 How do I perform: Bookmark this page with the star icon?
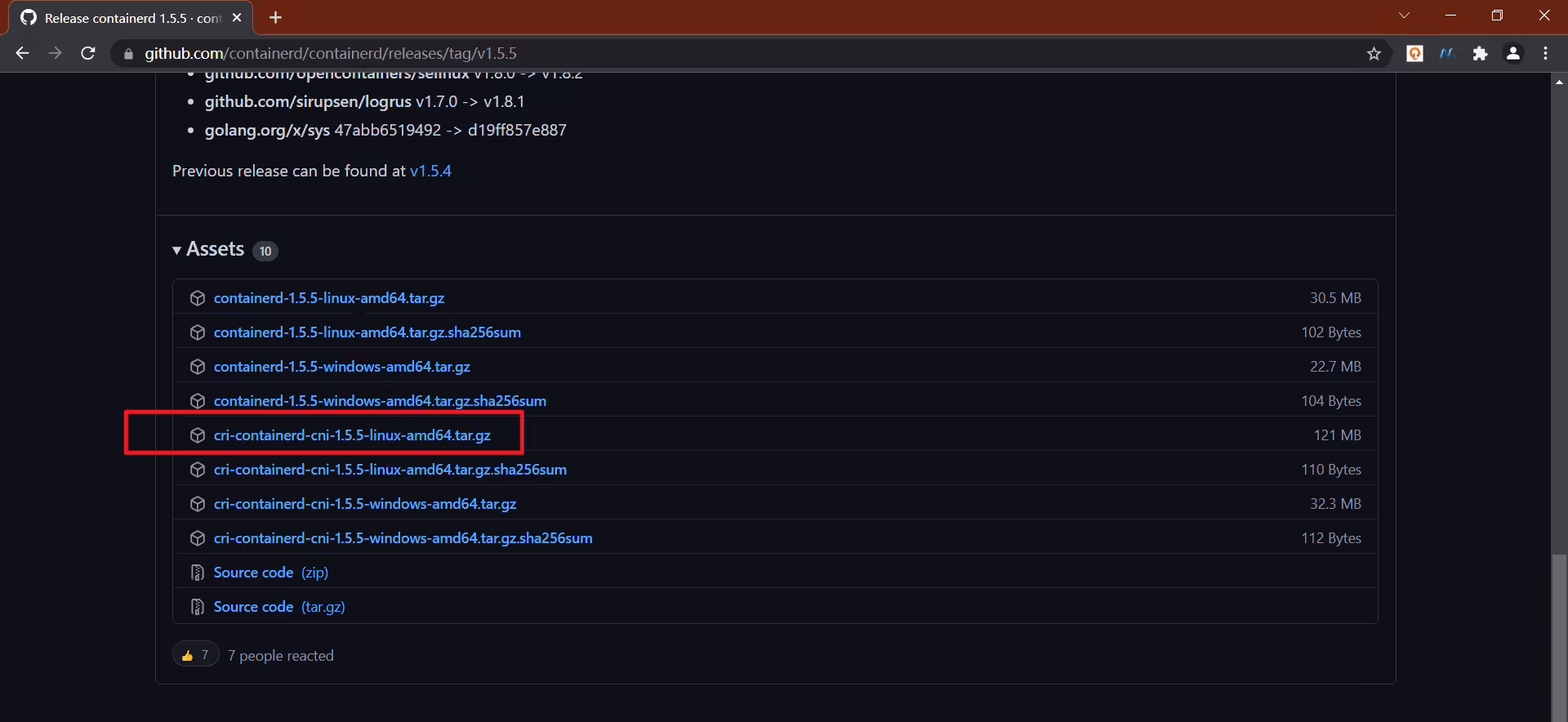pos(1374,53)
